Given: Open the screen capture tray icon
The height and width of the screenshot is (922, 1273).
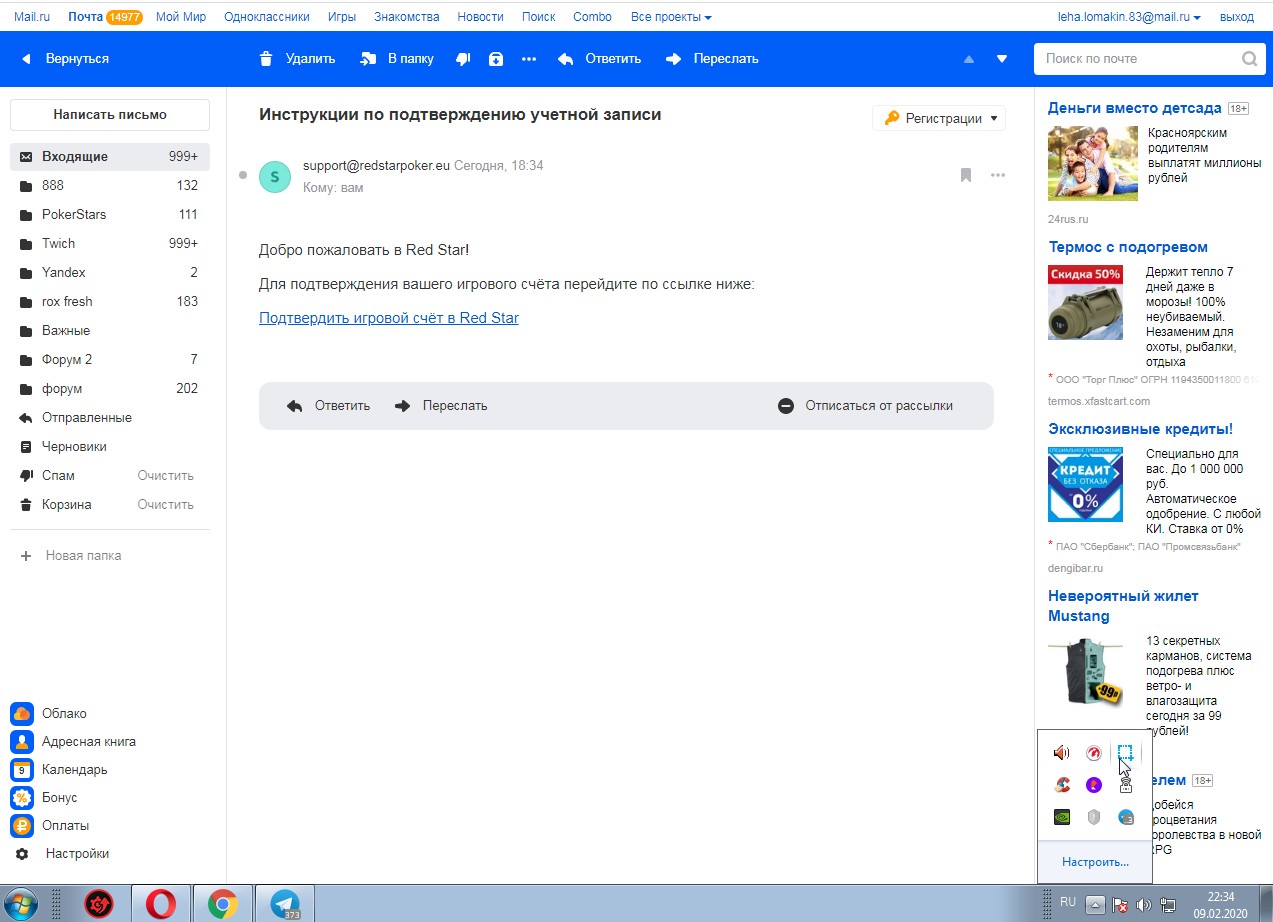Looking at the screenshot, I should click(1126, 753).
